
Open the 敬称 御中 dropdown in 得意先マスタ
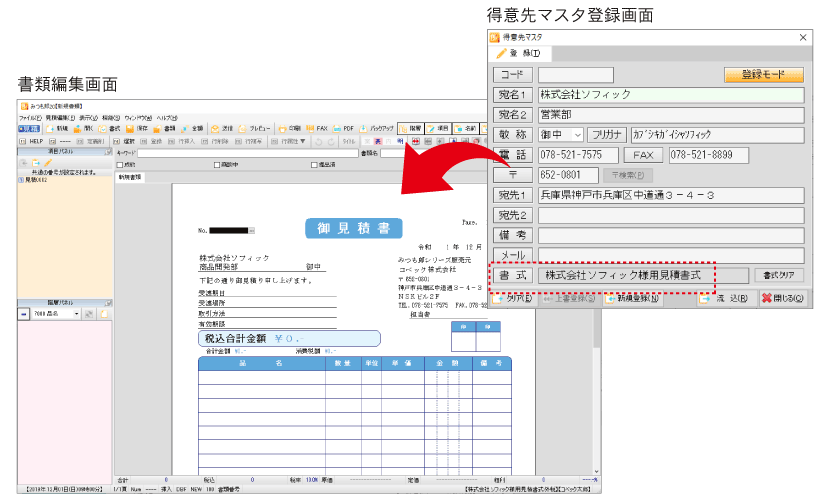tap(578, 135)
